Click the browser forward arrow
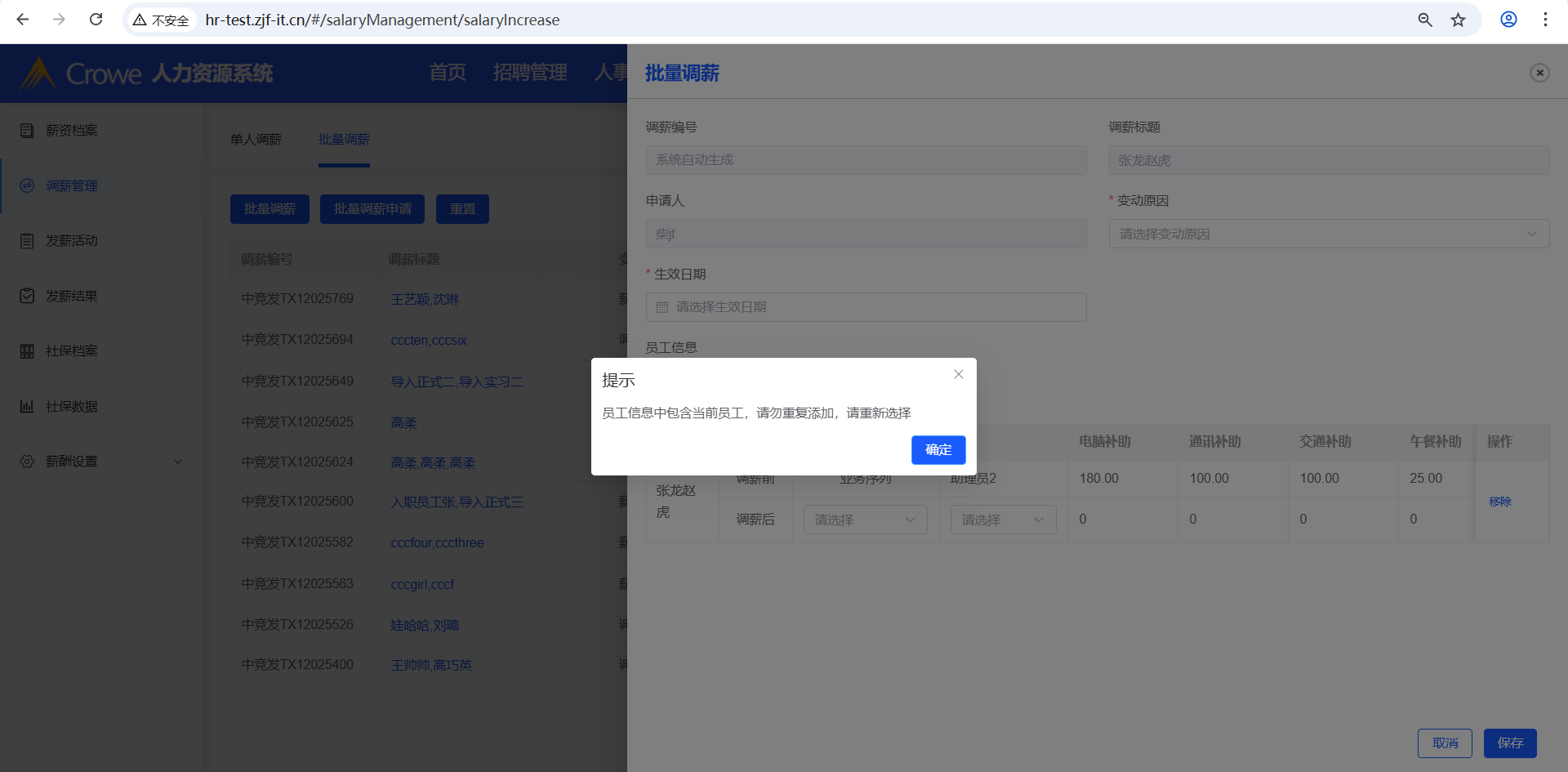The image size is (1568, 772). (59, 20)
